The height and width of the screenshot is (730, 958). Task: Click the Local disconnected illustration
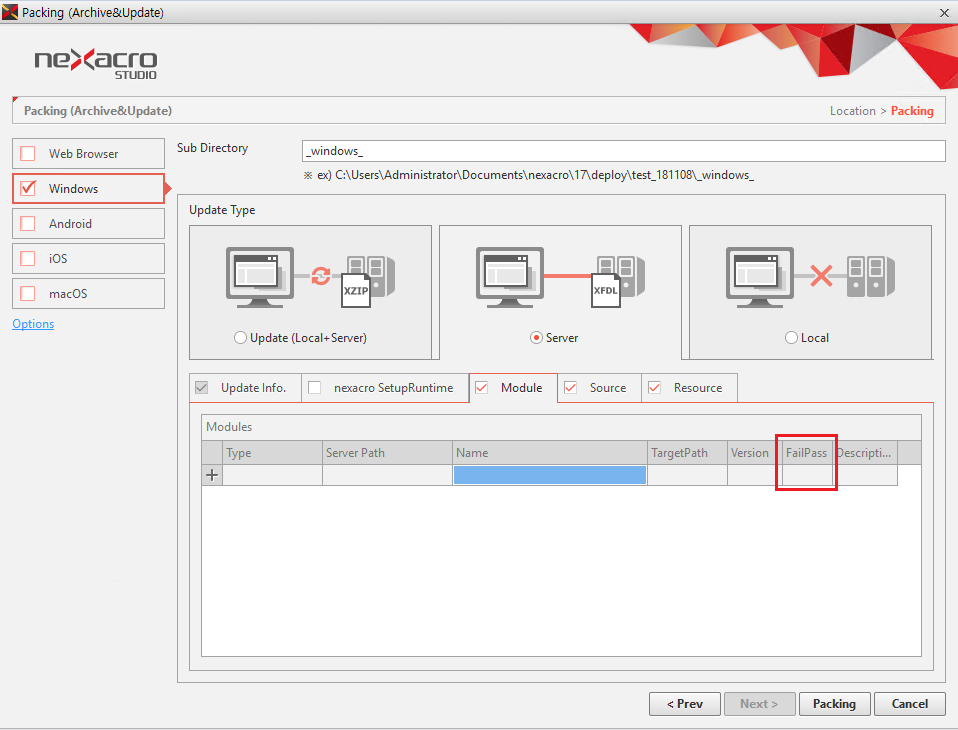coord(810,277)
